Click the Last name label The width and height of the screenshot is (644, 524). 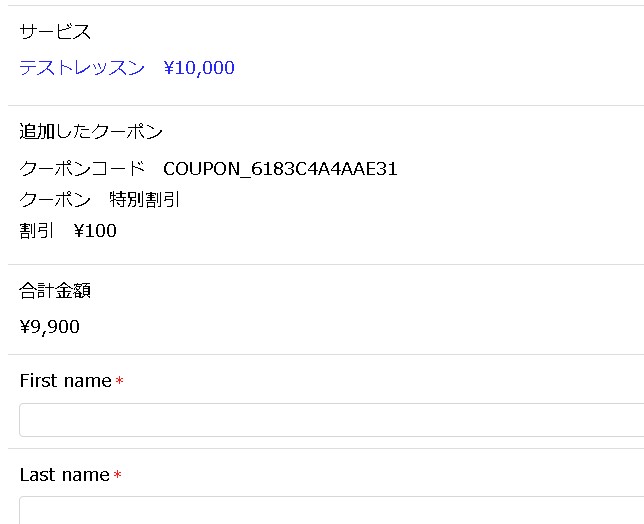(x=64, y=475)
